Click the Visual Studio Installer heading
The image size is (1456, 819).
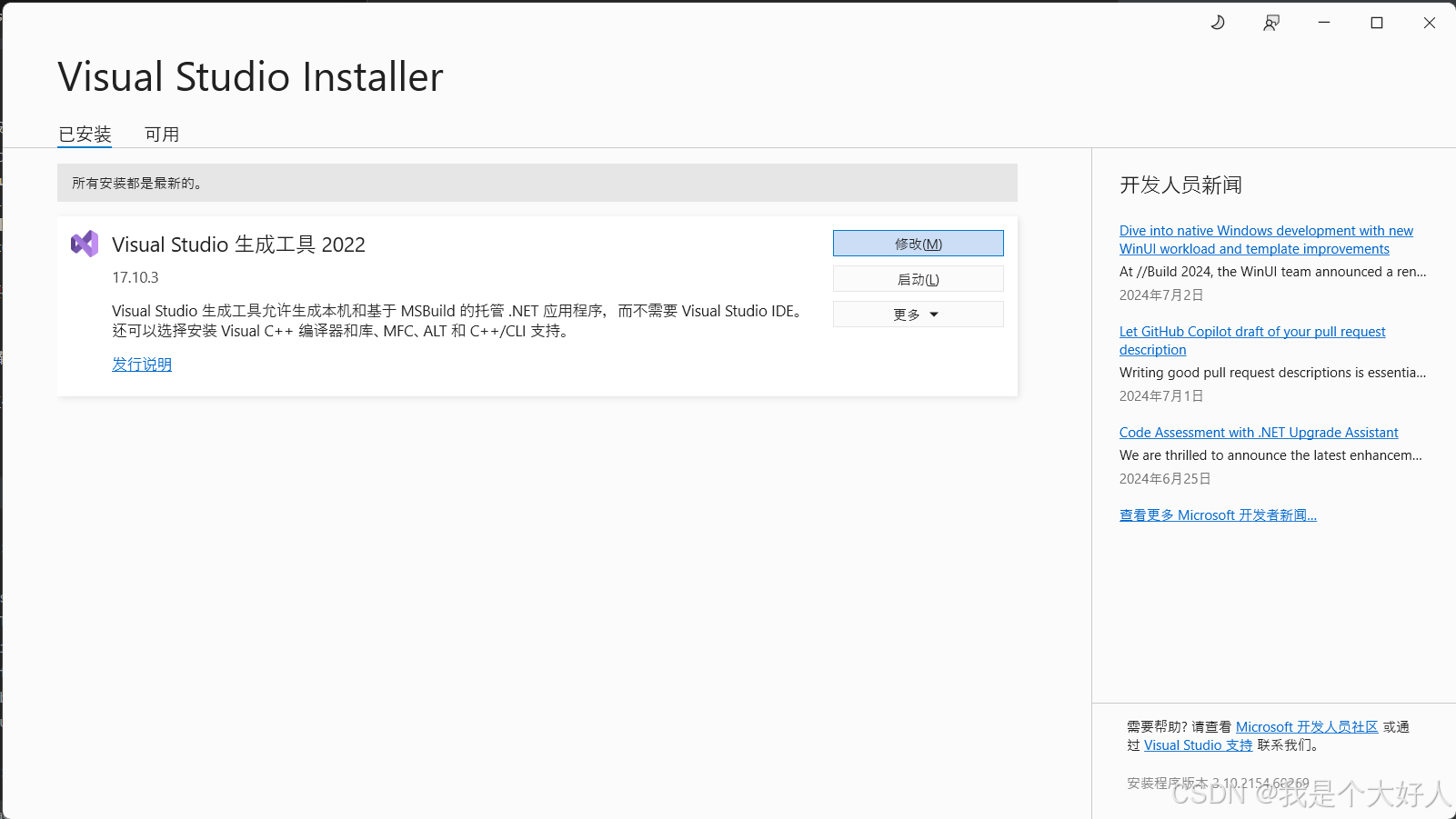pyautogui.click(x=250, y=76)
